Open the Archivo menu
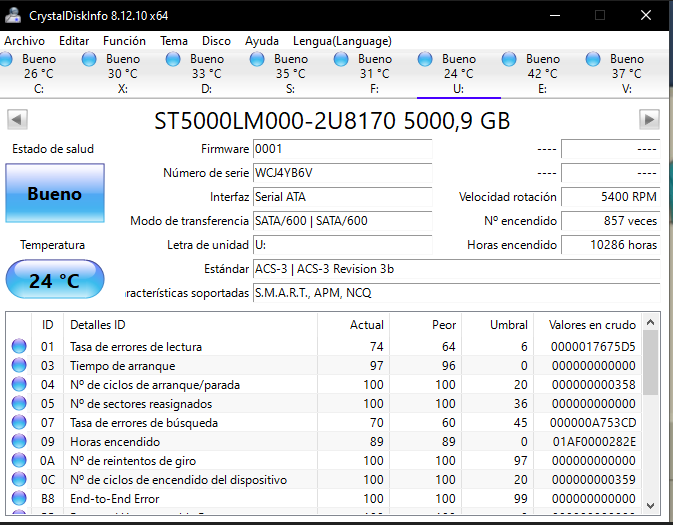The width and height of the screenshot is (673, 525). point(24,41)
